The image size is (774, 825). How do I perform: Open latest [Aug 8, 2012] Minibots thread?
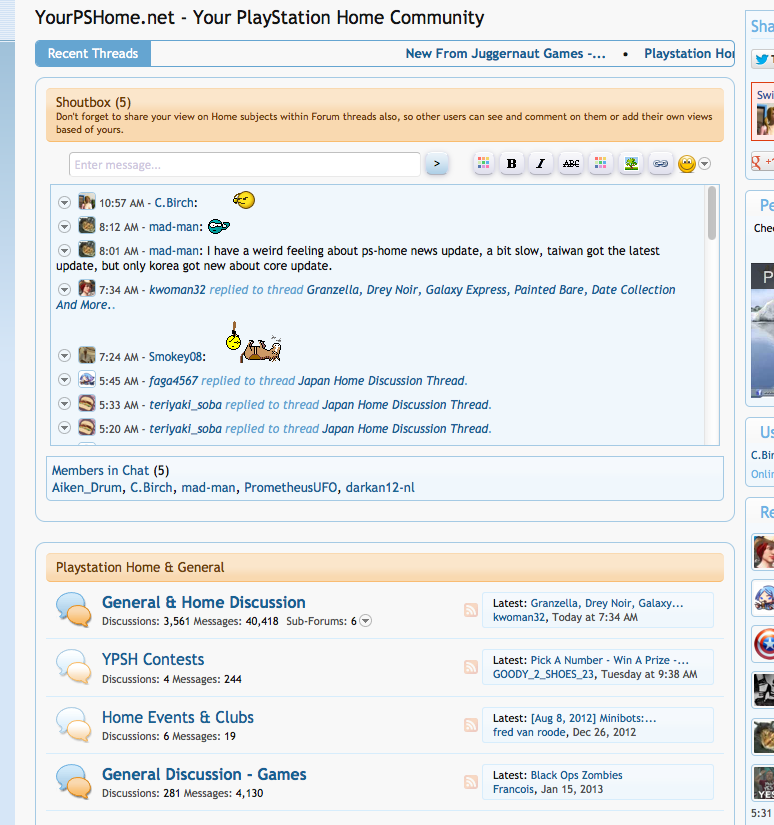(594, 718)
